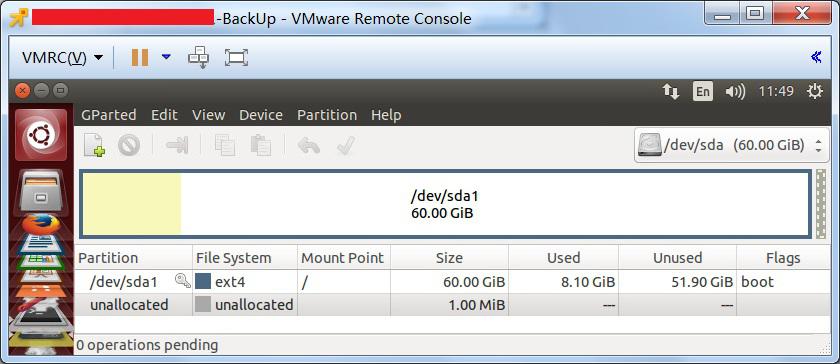Click the yellow used-space area of sda1
The height and width of the screenshot is (364, 840).
click(132, 204)
